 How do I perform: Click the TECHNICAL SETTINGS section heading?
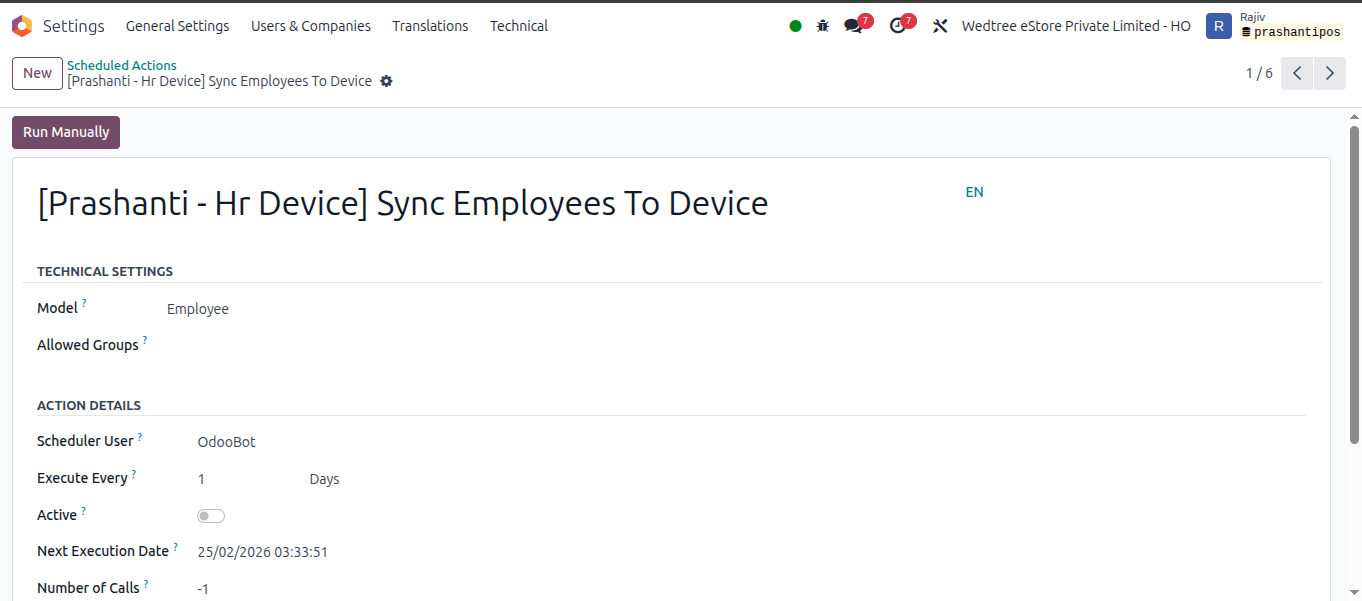coord(105,271)
